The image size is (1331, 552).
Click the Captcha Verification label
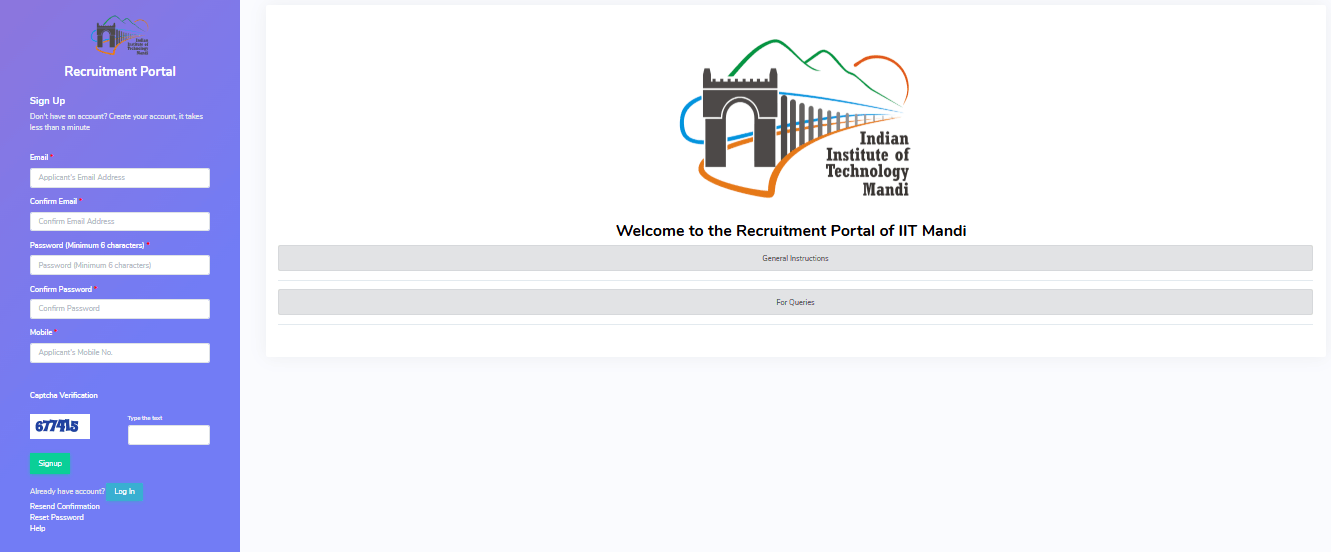pos(64,396)
